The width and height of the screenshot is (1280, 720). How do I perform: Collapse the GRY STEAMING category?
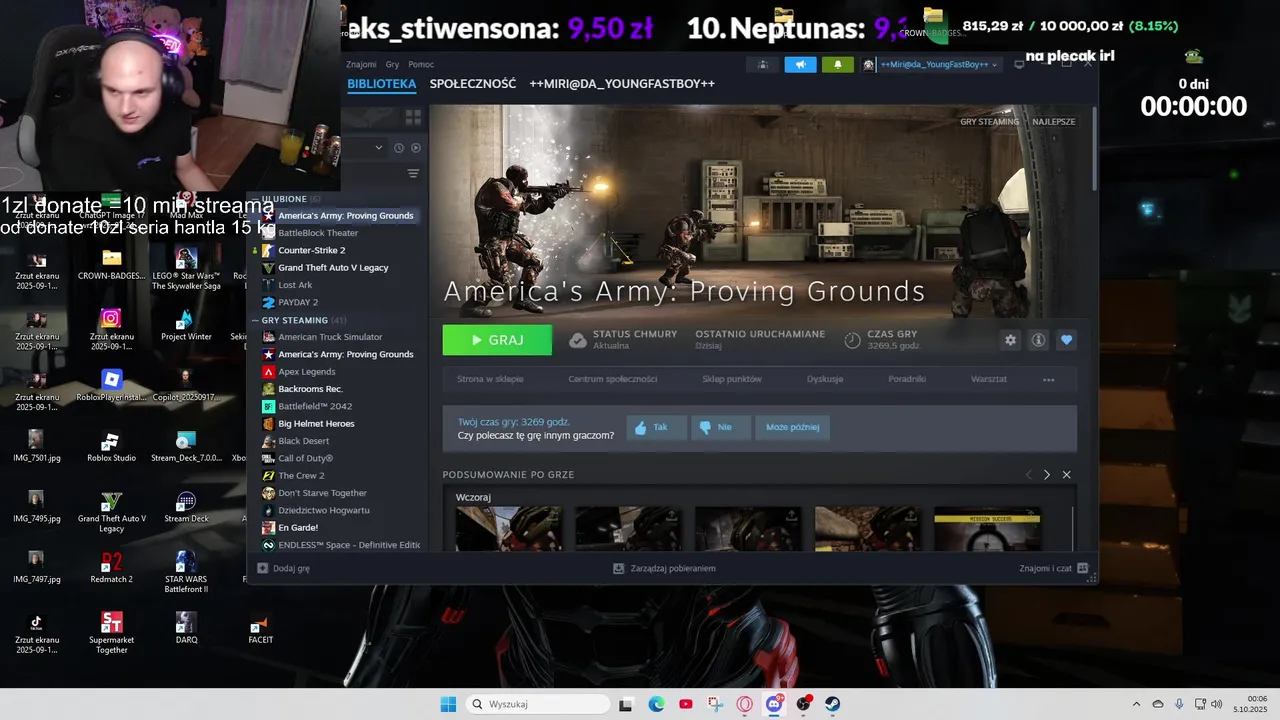[x=294, y=320]
